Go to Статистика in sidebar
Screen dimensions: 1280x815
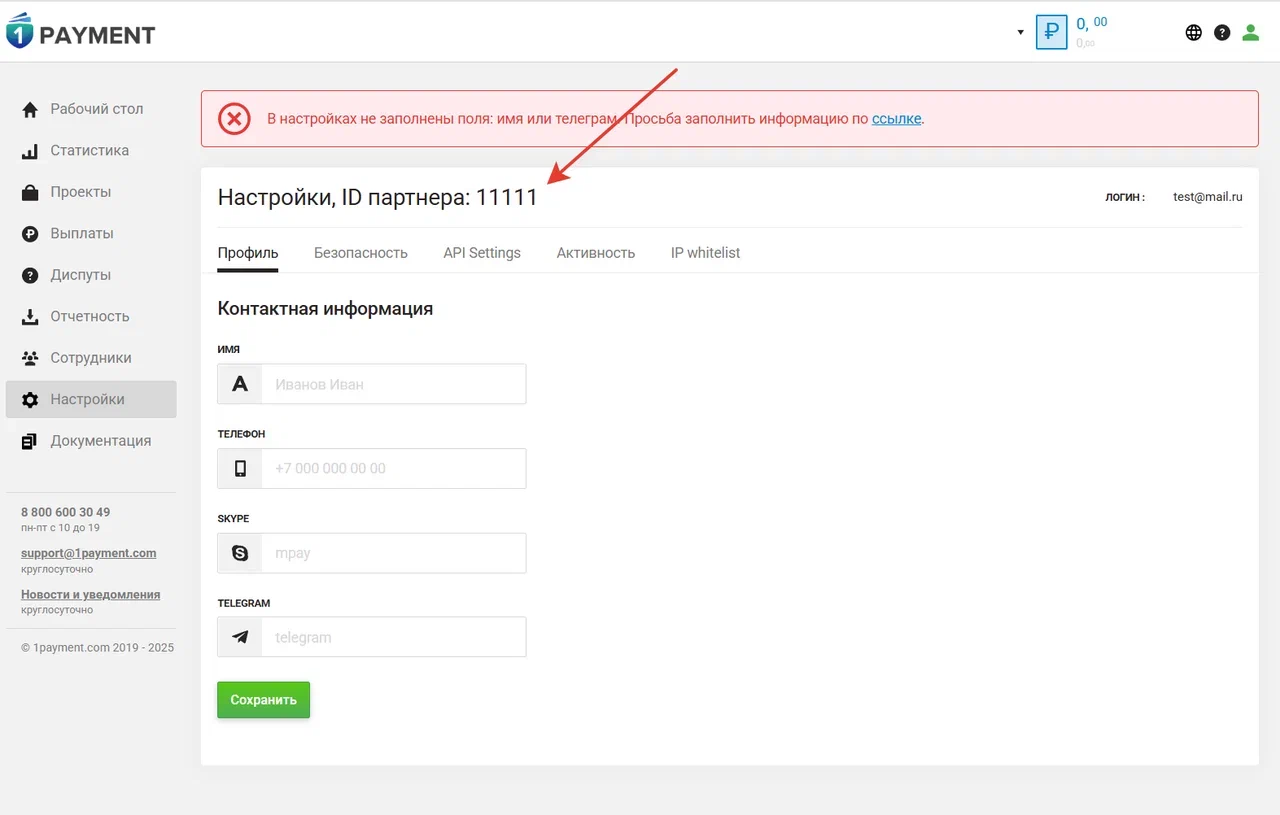pos(89,151)
